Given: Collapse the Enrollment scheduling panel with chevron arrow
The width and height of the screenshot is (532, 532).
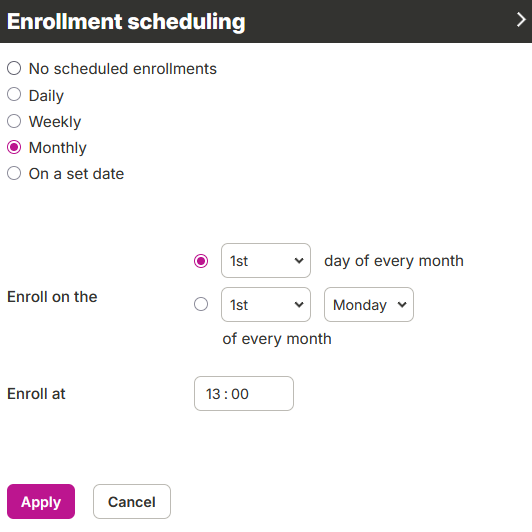Looking at the screenshot, I should [521, 20].
